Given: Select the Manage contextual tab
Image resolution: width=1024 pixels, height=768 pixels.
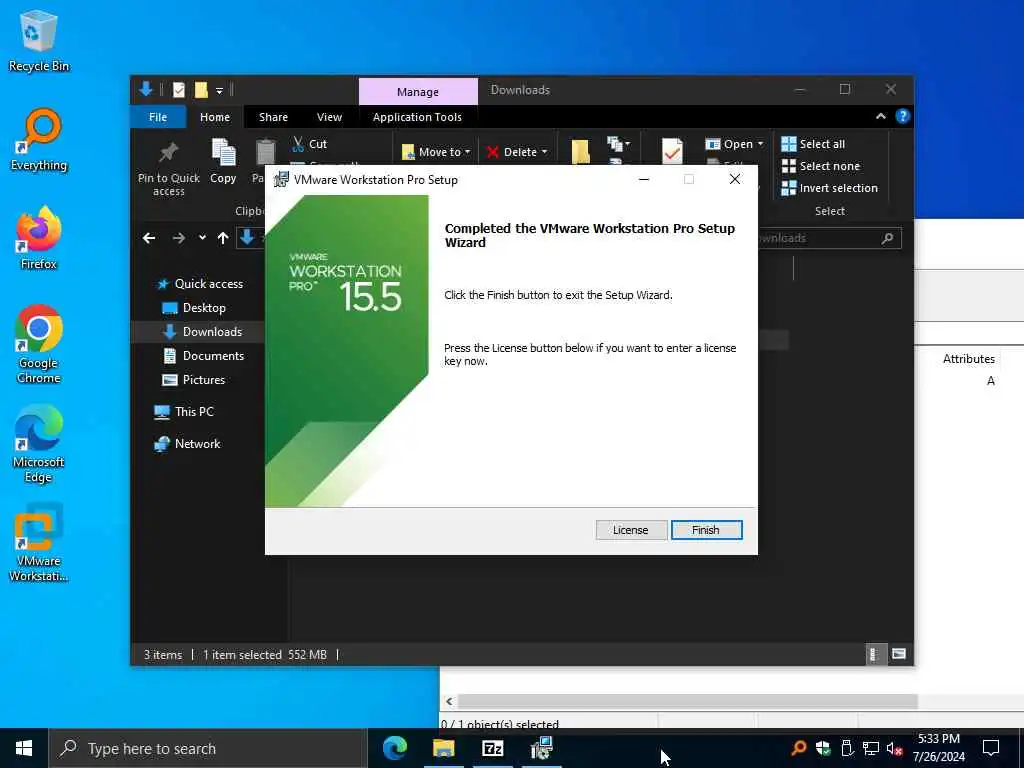Looking at the screenshot, I should click(x=418, y=91).
